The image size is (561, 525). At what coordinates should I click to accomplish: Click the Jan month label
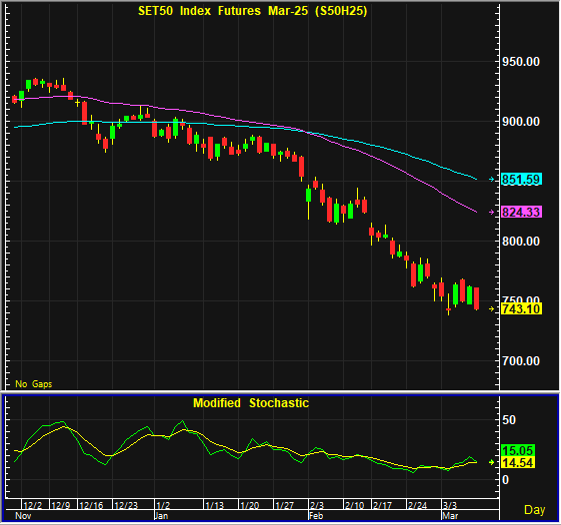point(161,516)
